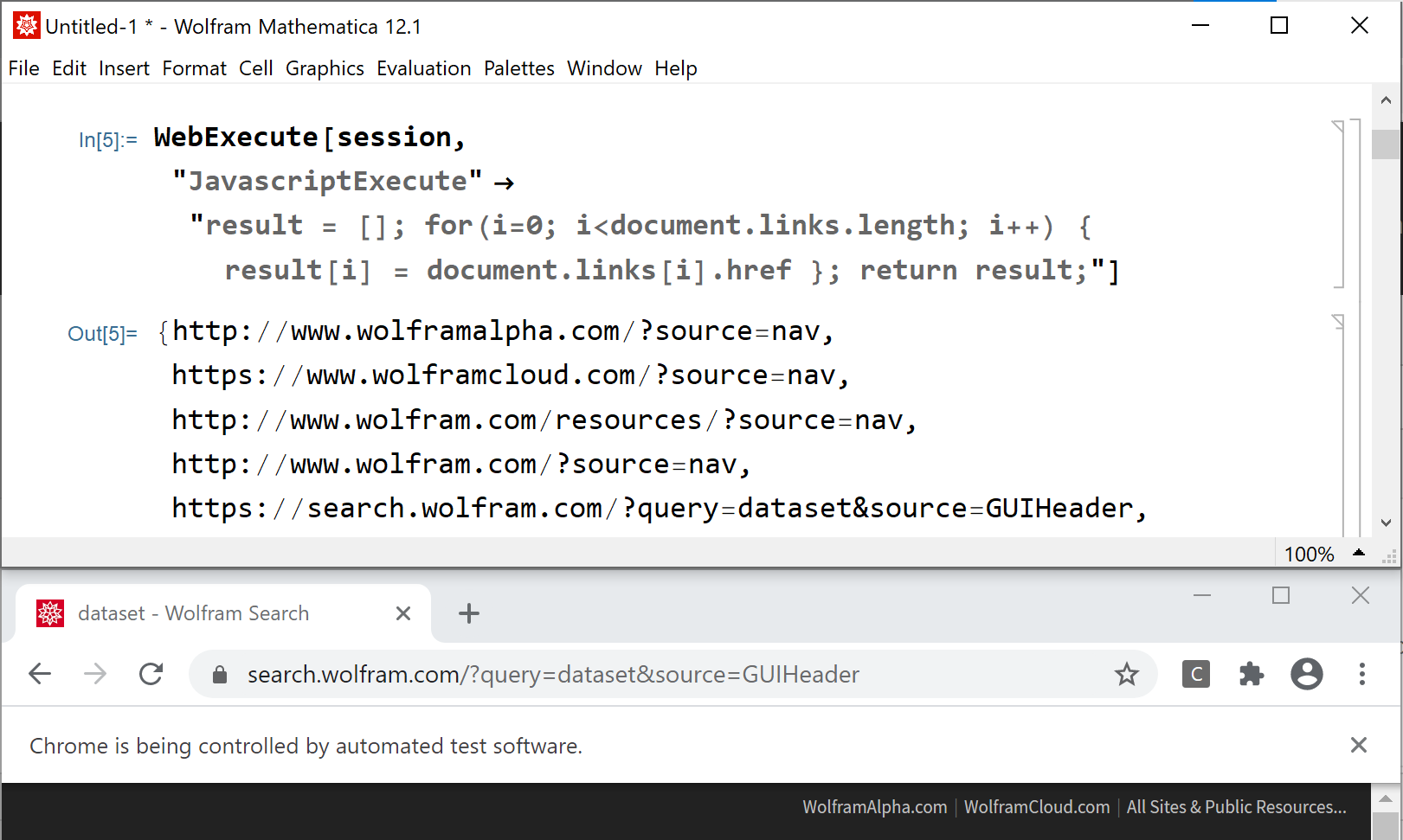Open the Palettes menu
The image size is (1403, 840).
(x=518, y=68)
